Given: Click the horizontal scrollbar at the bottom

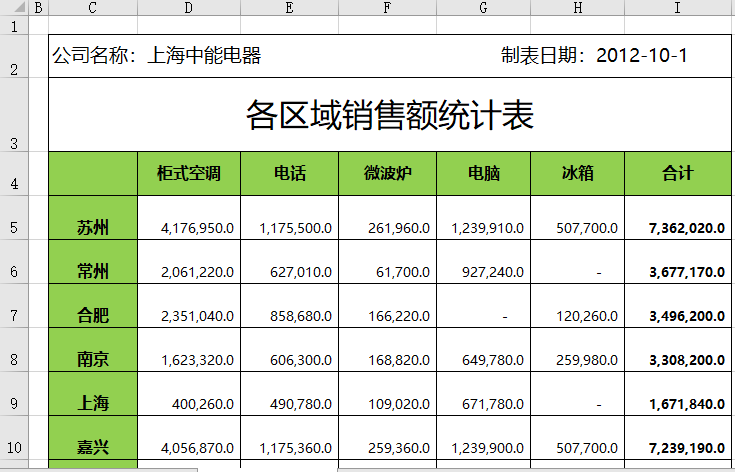Looking at the screenshot, I should coord(530,467).
